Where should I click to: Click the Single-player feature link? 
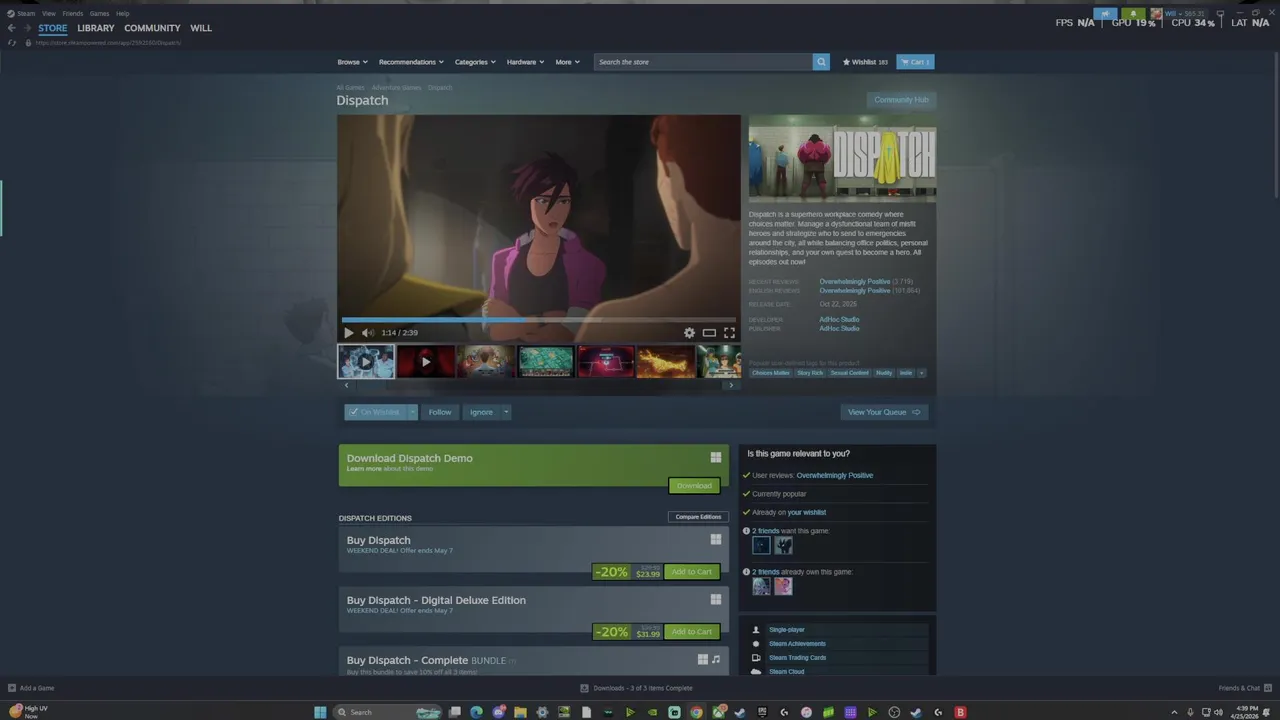787,630
